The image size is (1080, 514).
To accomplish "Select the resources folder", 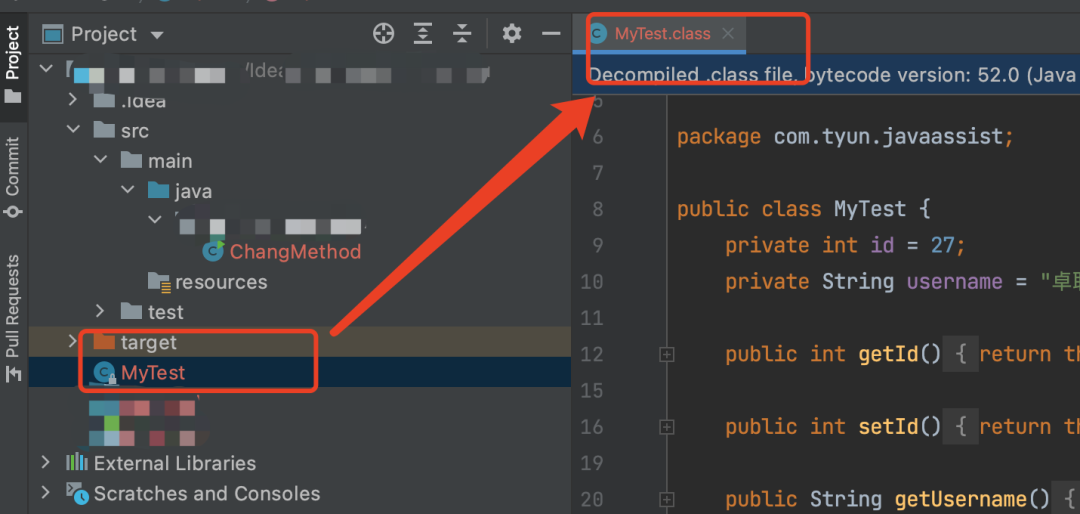I will point(220,282).
